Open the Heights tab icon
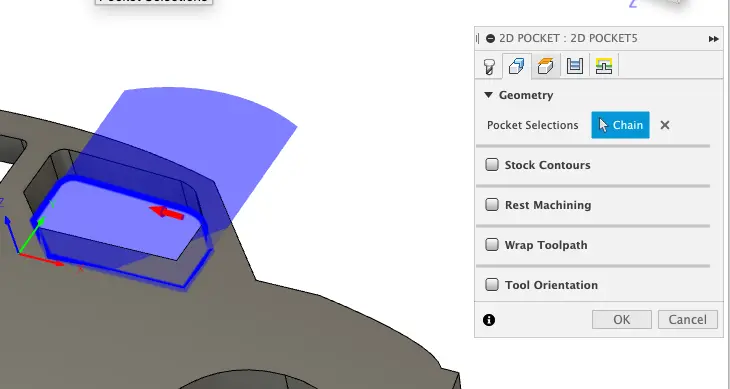Screen dimensions: 730x389 (x=546, y=66)
